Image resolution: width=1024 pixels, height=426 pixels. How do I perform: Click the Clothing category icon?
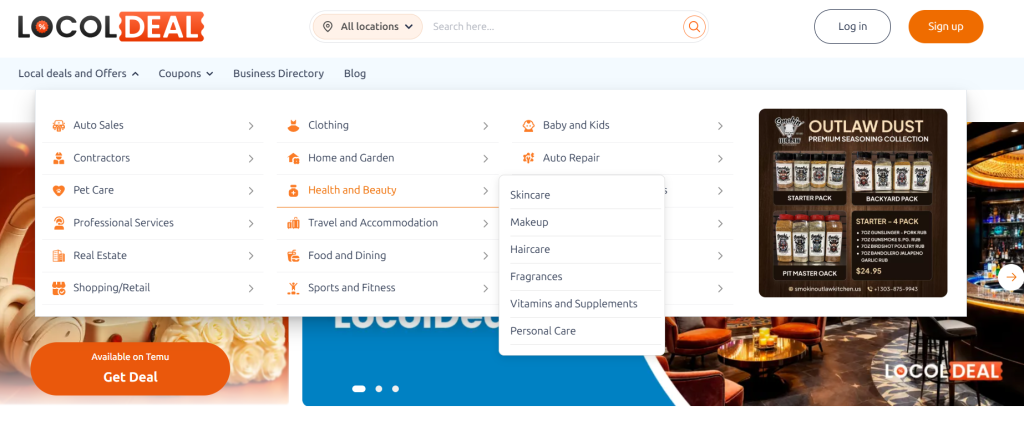click(293, 126)
